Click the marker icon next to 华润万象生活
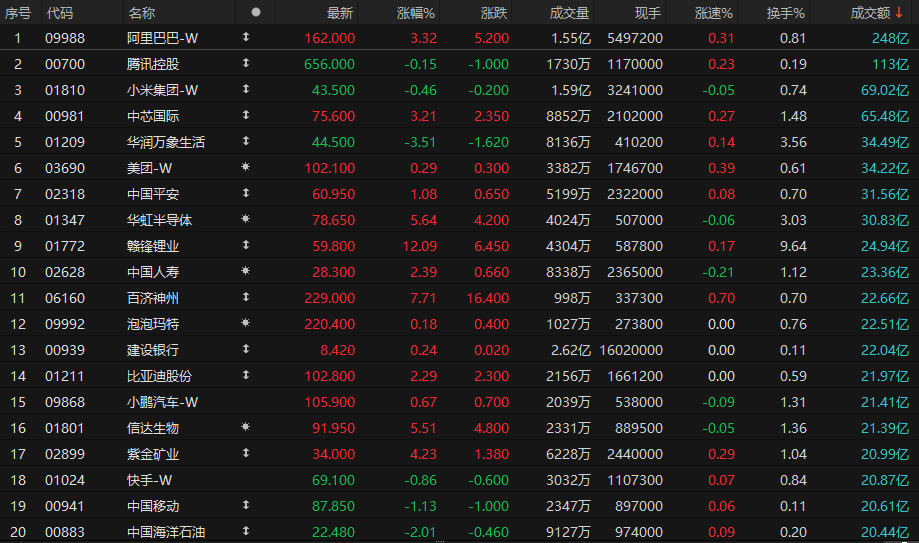The width and height of the screenshot is (919, 543). [x=246, y=141]
